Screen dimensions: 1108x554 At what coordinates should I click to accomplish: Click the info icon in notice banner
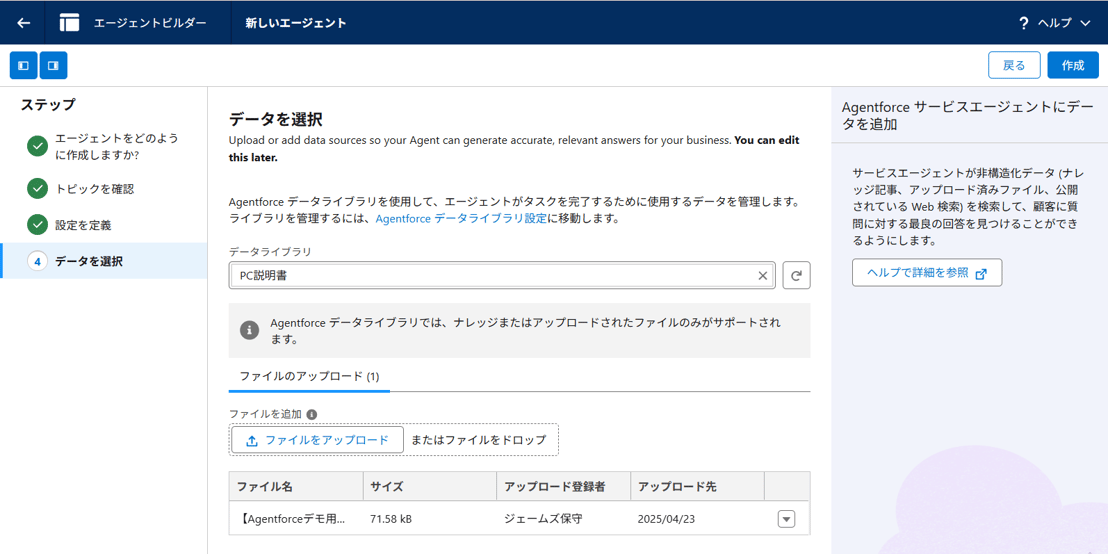(x=249, y=330)
